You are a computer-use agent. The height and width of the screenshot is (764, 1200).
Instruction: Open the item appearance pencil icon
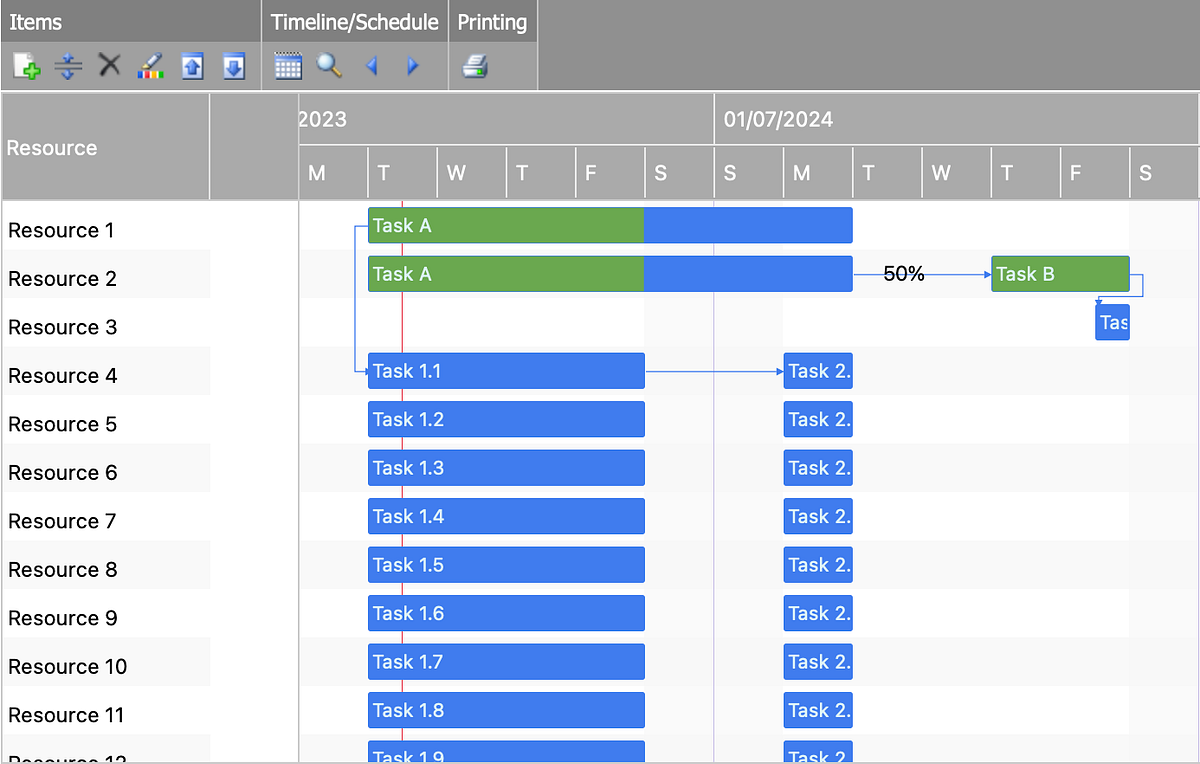pyautogui.click(x=150, y=65)
